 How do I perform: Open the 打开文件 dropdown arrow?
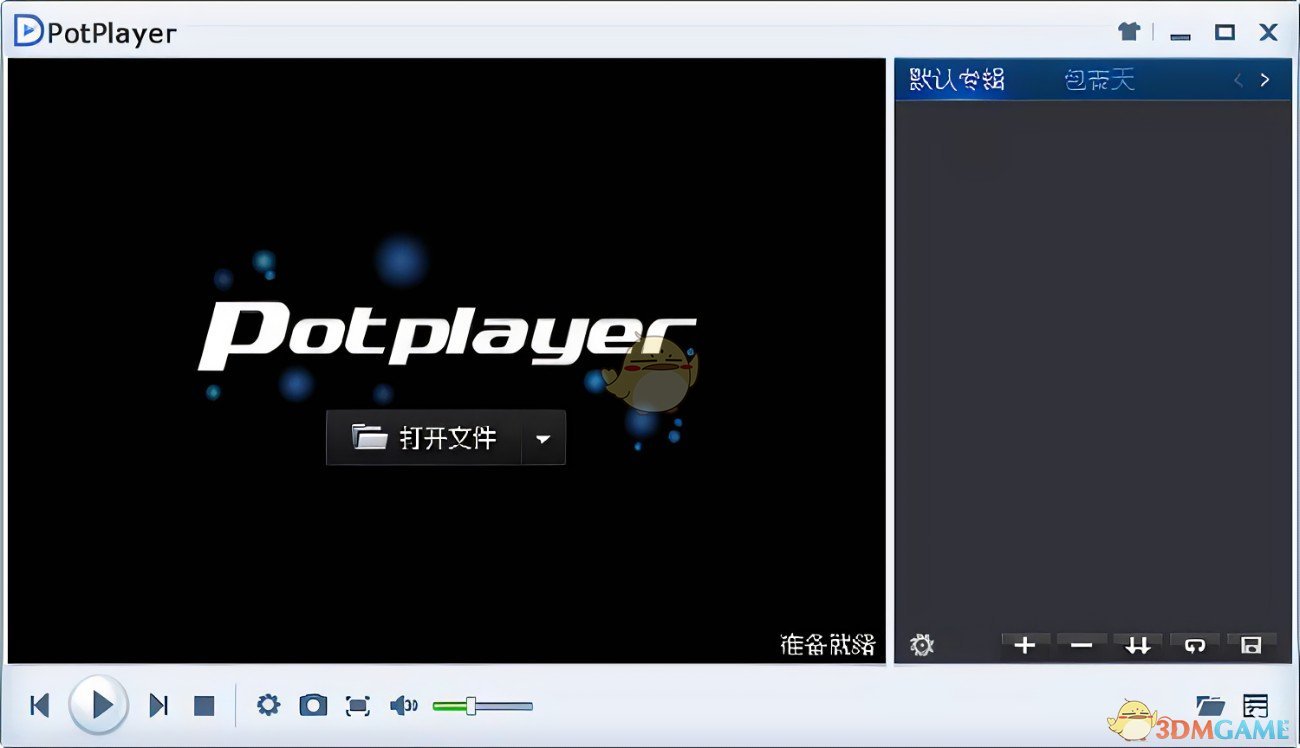(x=543, y=438)
